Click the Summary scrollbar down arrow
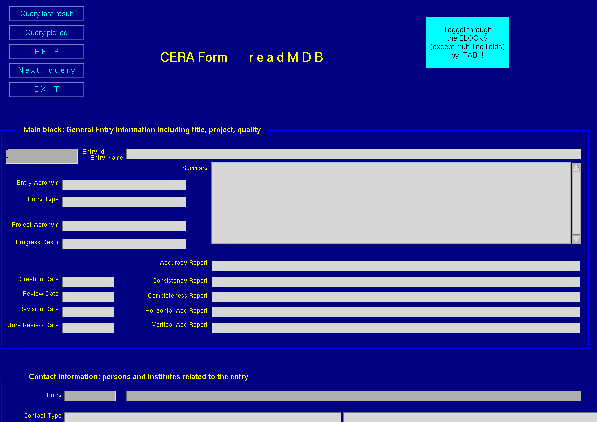The height and width of the screenshot is (422, 597). coord(576,239)
